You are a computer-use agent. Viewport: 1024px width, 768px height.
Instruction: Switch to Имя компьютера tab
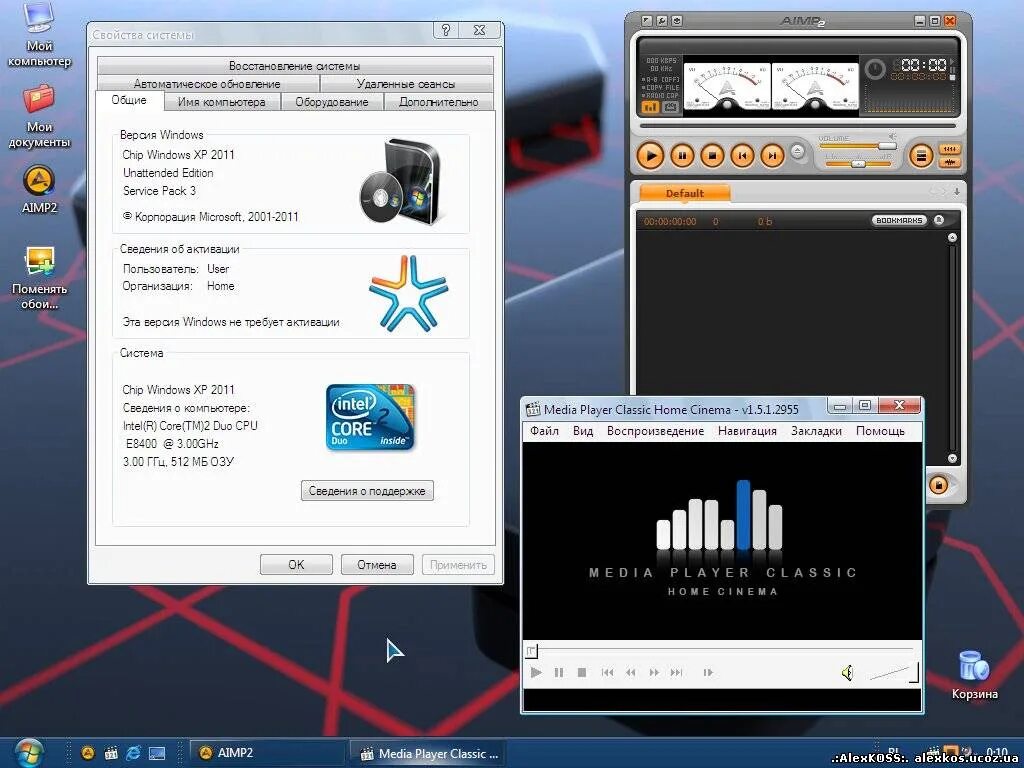[221, 102]
